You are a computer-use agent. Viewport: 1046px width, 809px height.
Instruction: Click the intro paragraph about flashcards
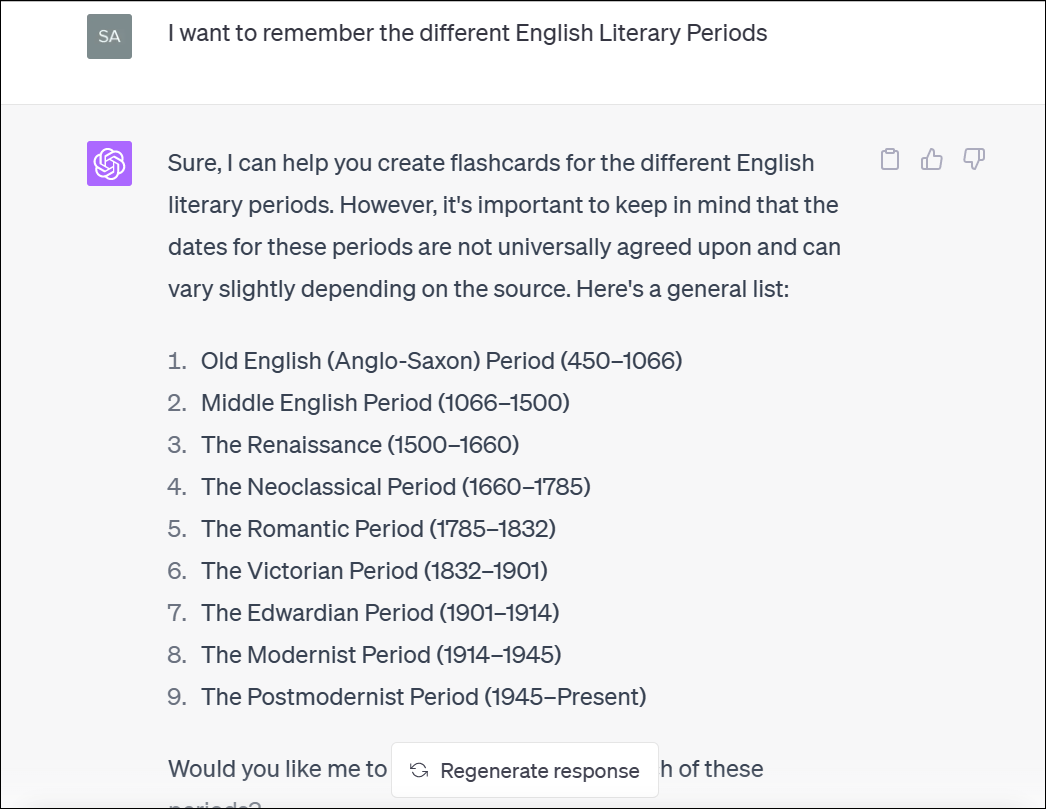[503, 225]
